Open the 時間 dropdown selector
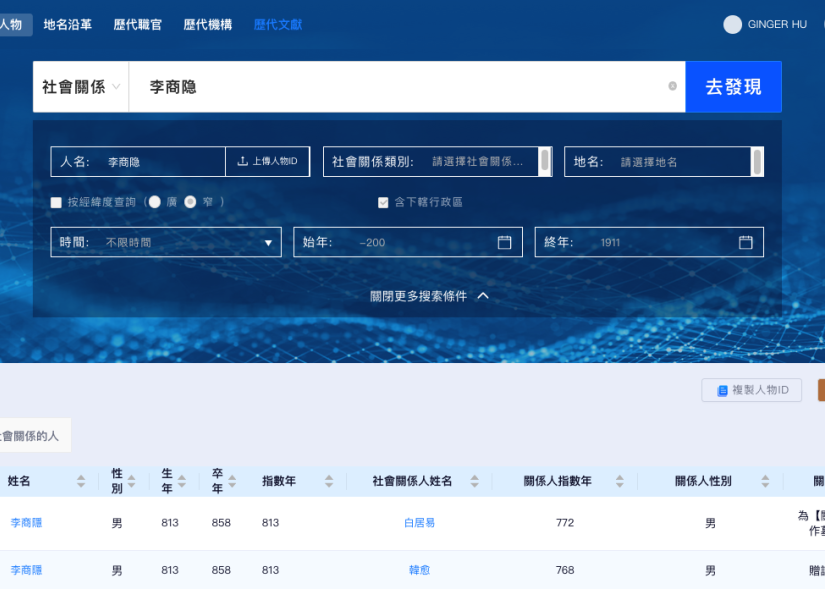825x589 pixels. [x=267, y=241]
